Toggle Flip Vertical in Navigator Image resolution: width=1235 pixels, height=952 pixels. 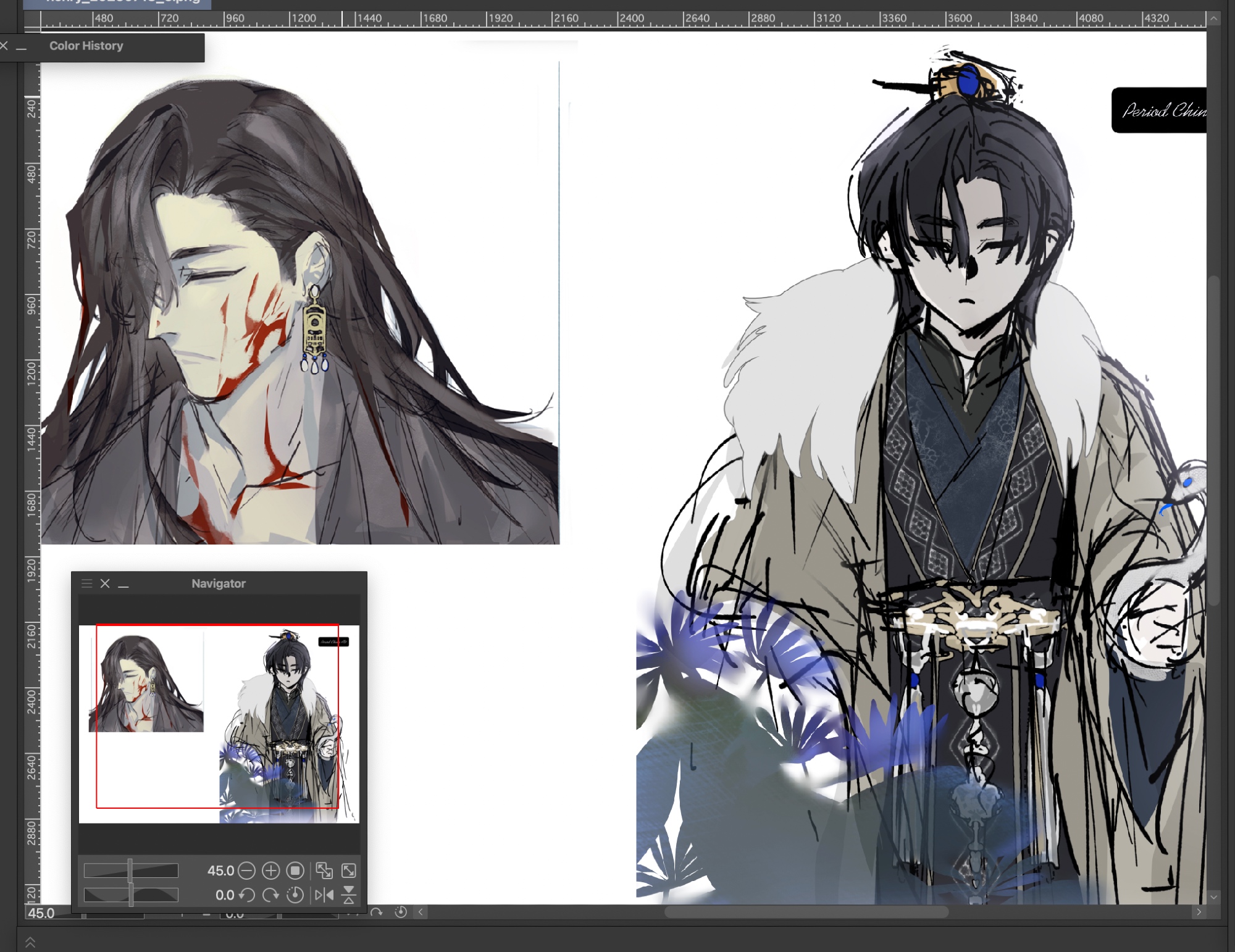tap(349, 895)
